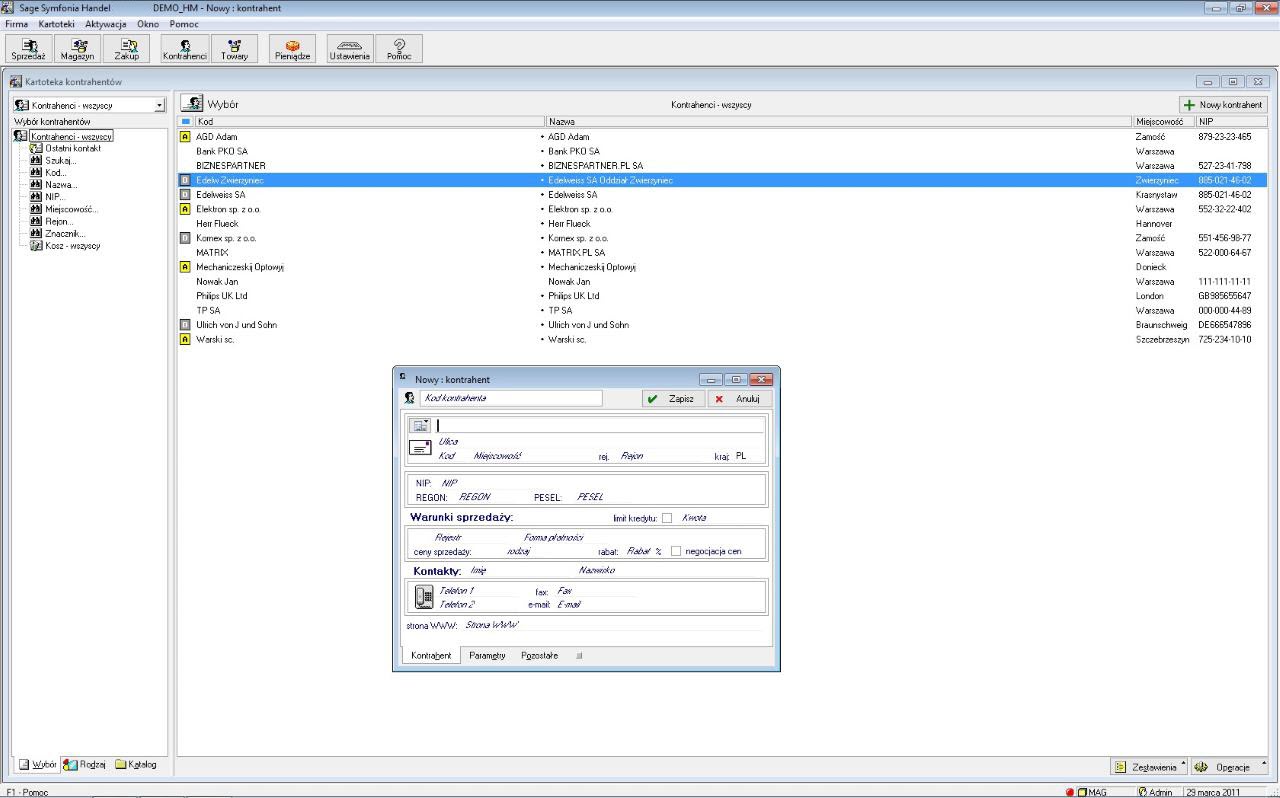Switch to the Parametry tab
1280x798 pixels.
pyautogui.click(x=487, y=655)
